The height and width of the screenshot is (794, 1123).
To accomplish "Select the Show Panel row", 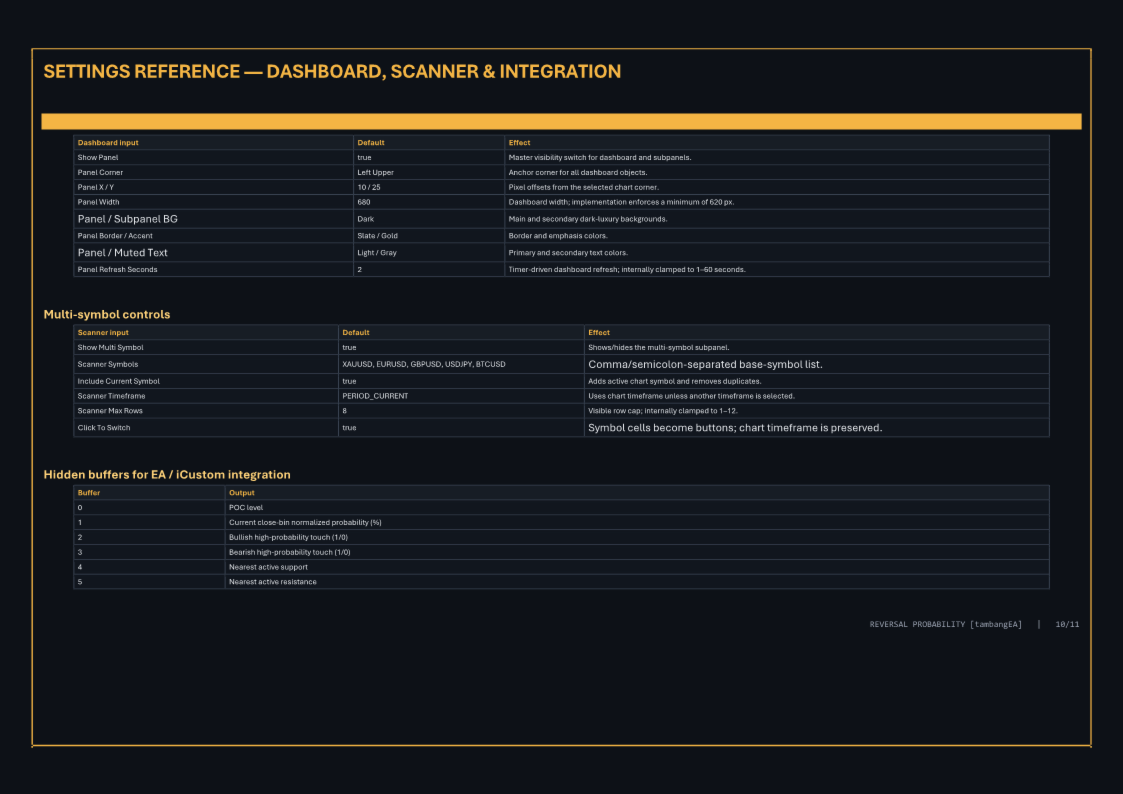I will coord(562,158).
